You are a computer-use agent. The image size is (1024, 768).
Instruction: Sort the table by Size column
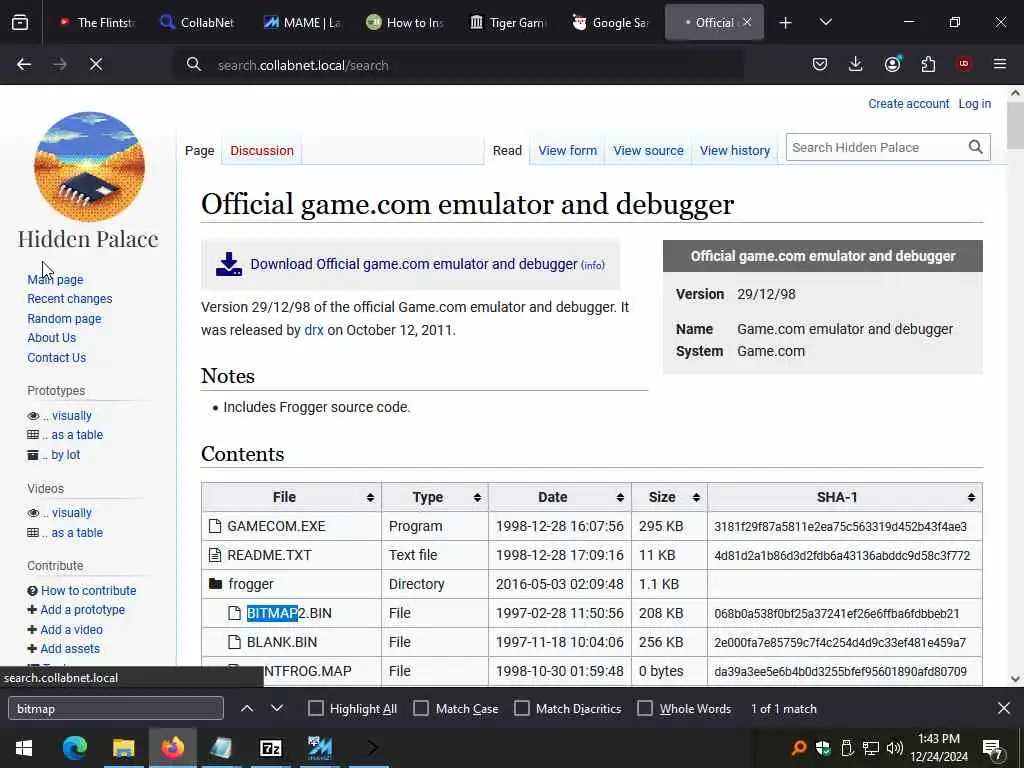click(669, 497)
